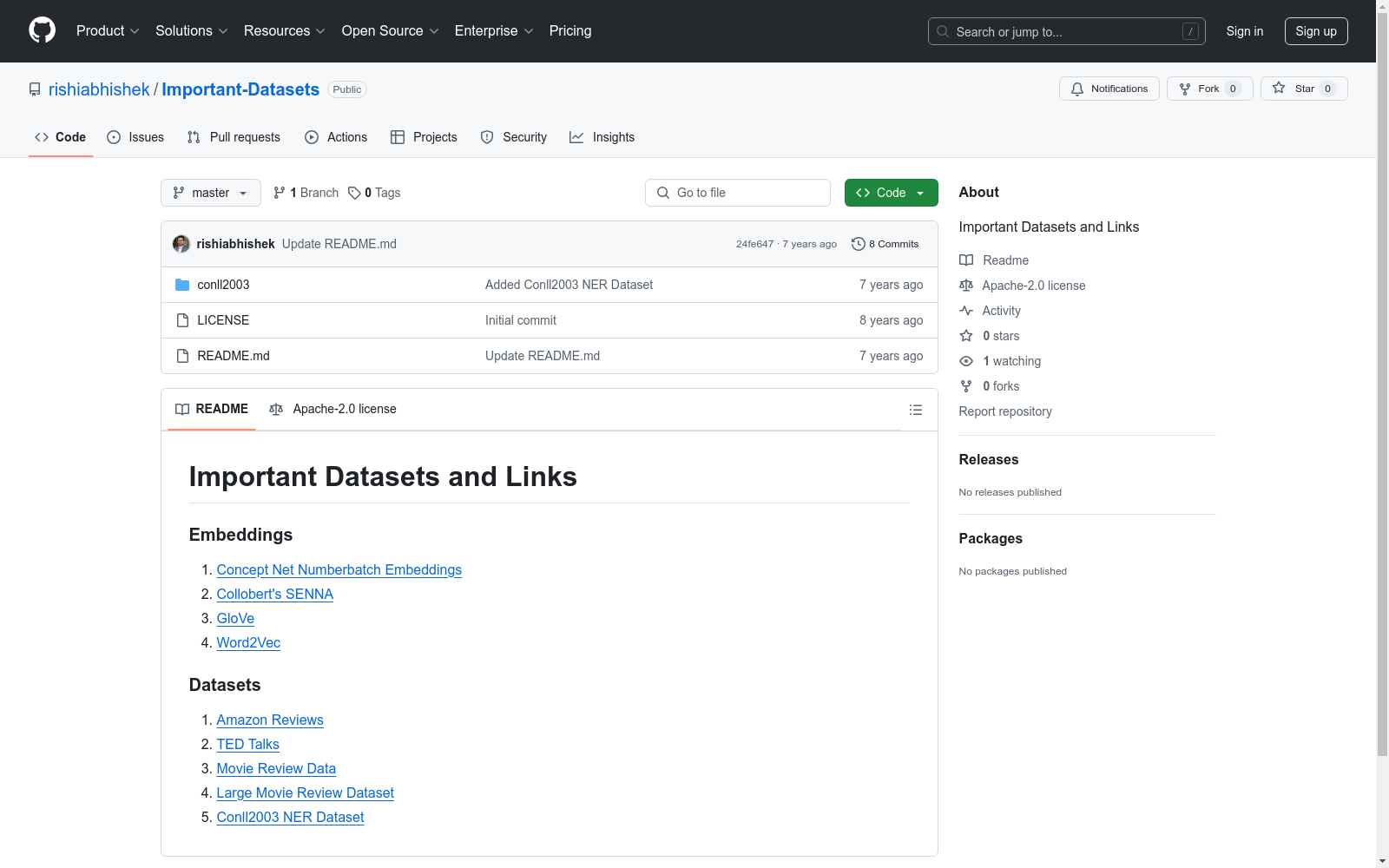The image size is (1389, 868).
Task: Click the pulse icon beside Activity
Action: [x=966, y=311]
